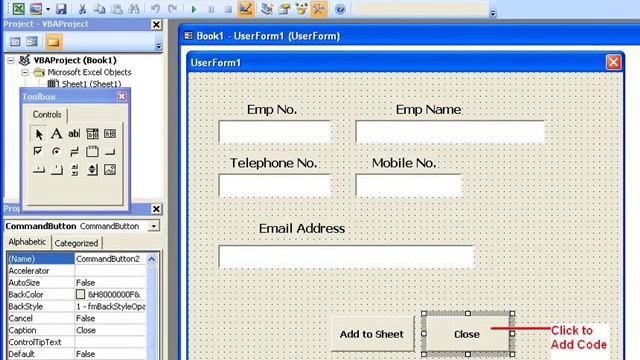Click the Redo arrow icon
Viewport: 640px width, 360px height.
point(172,9)
